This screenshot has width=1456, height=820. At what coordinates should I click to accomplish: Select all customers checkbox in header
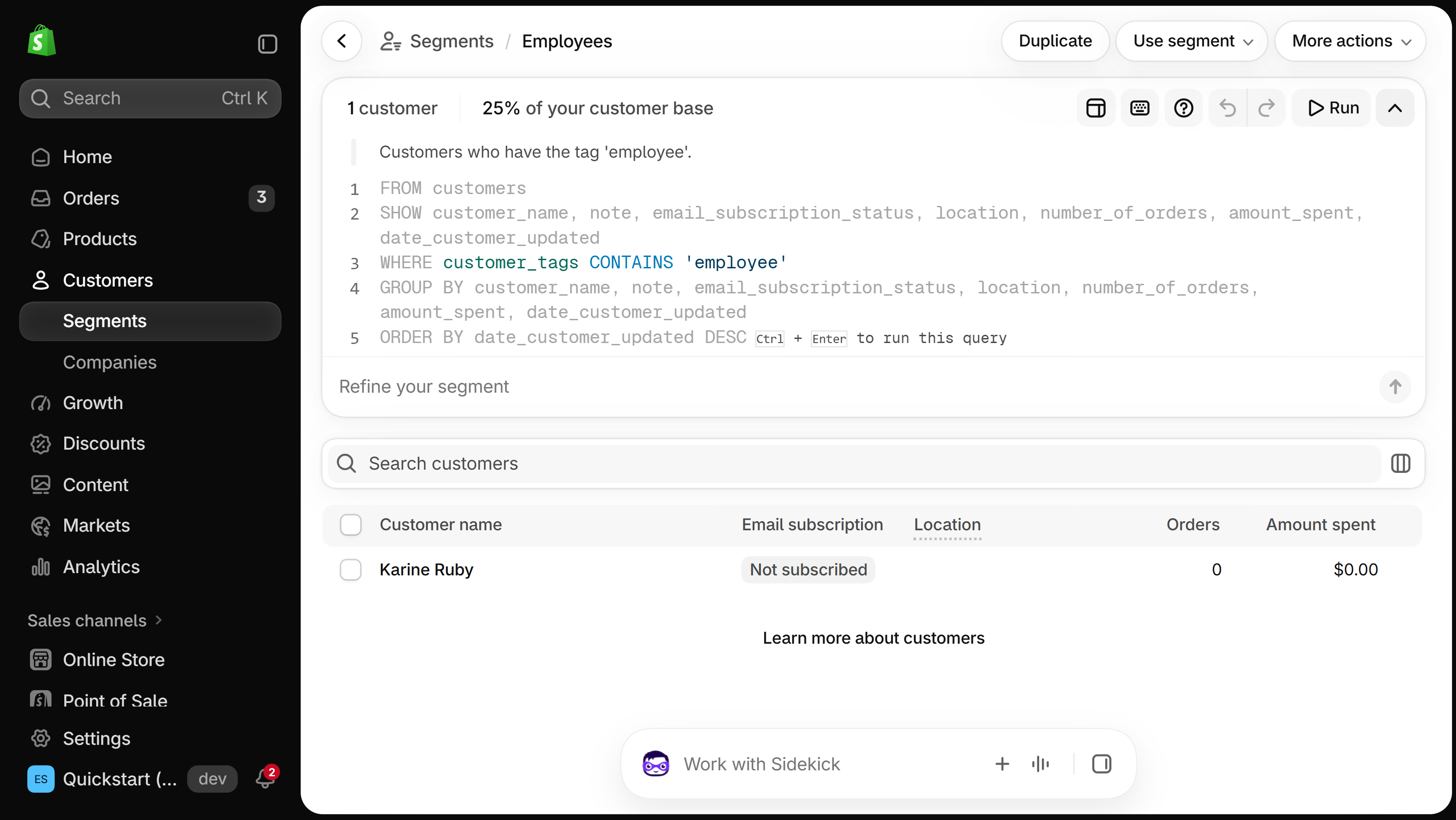[350, 524]
